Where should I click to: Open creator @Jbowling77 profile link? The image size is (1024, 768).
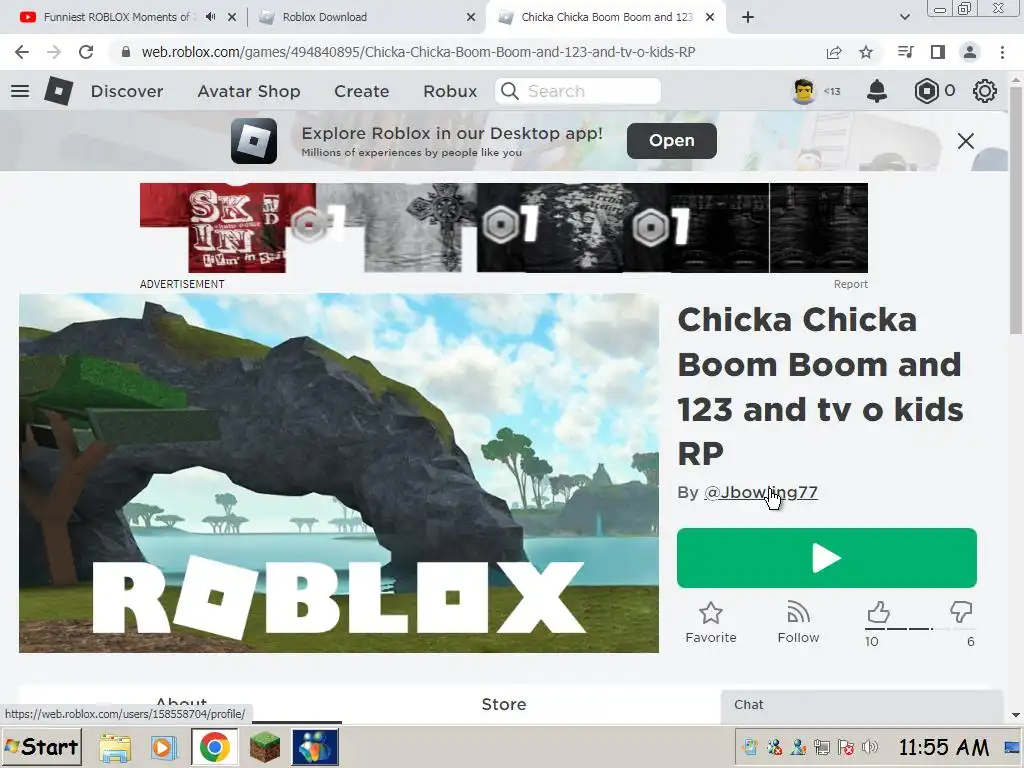pyautogui.click(x=761, y=492)
